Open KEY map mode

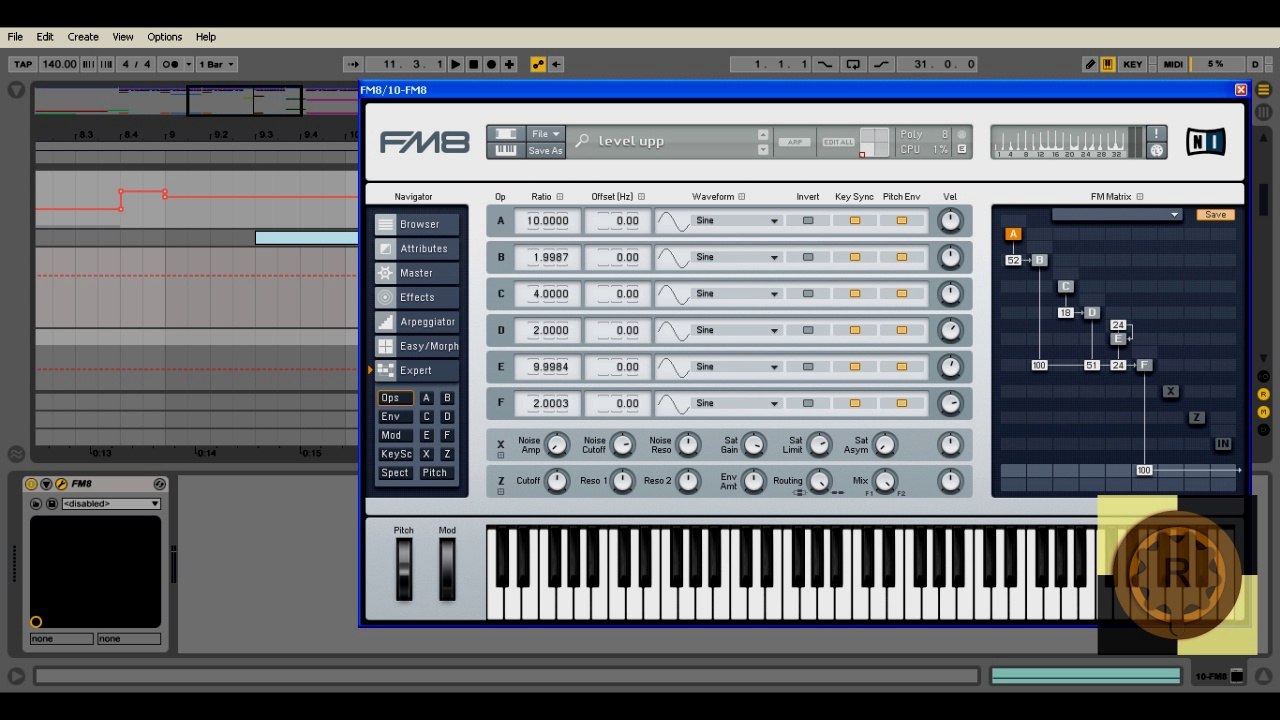pyautogui.click(x=1133, y=64)
